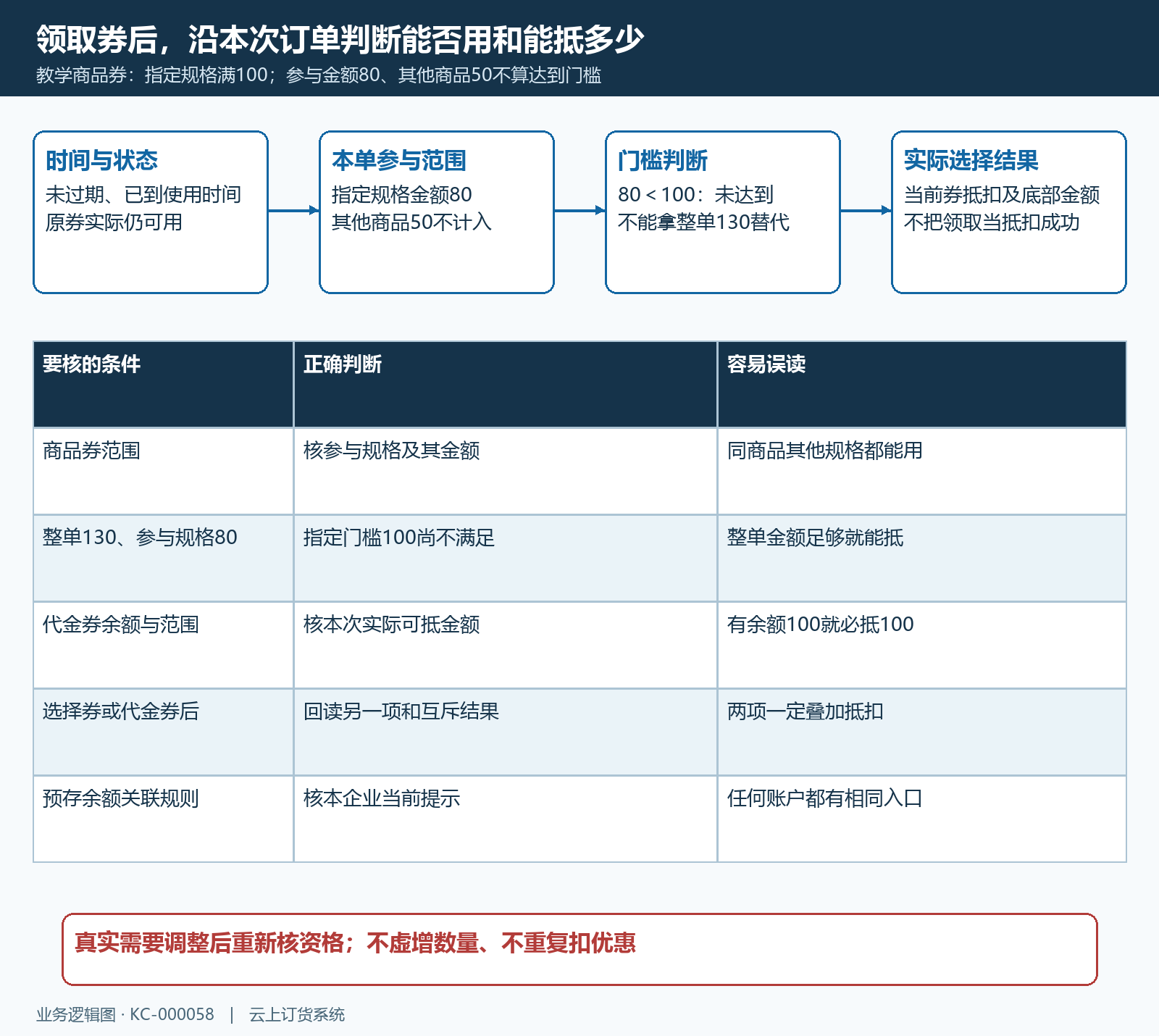
Task: Select the cell "有余额100就必抵100"
Action: [x=921, y=645]
